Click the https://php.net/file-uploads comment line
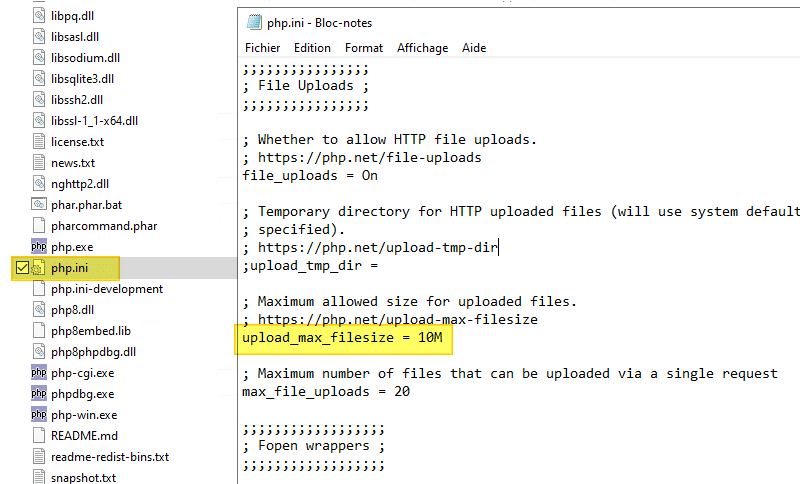The image size is (800, 484). click(x=362, y=158)
